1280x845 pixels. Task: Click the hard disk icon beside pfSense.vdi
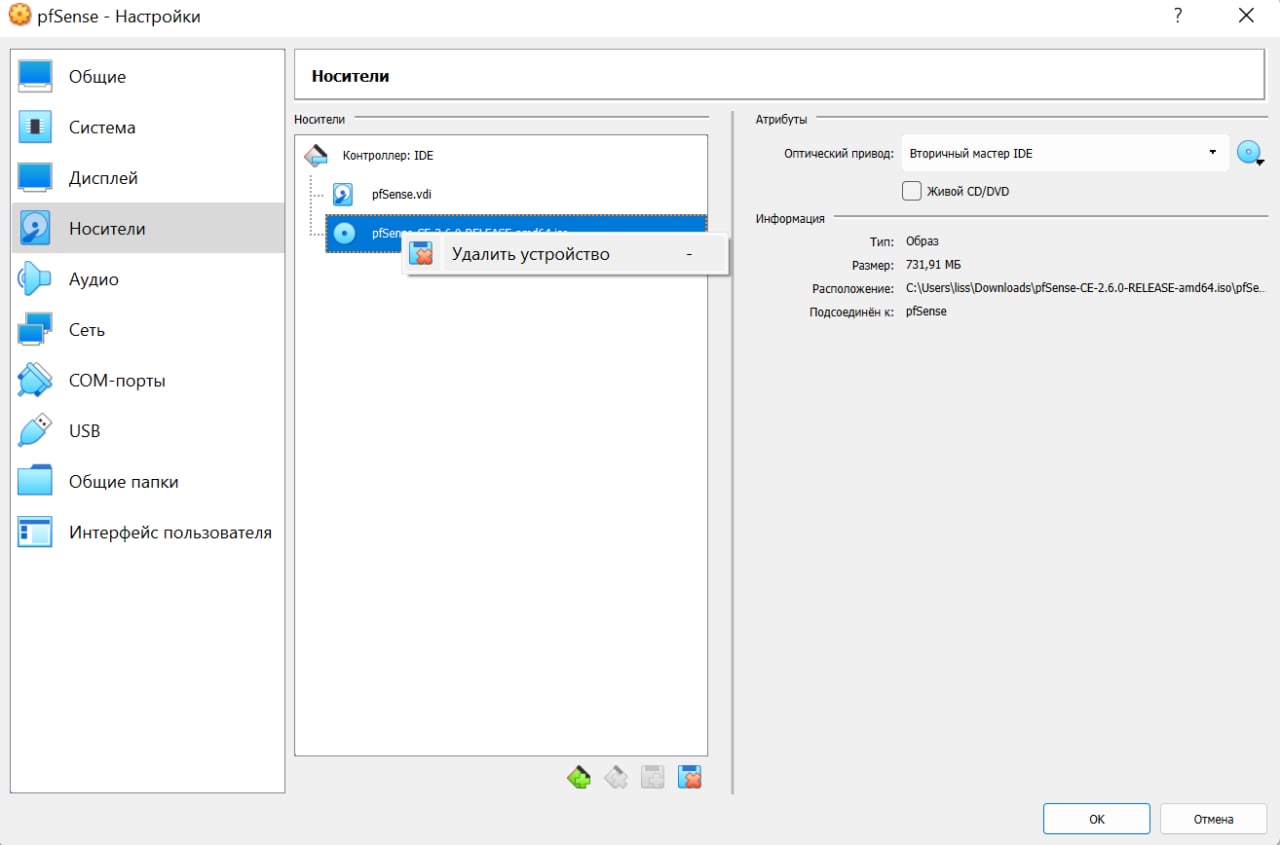(x=343, y=194)
